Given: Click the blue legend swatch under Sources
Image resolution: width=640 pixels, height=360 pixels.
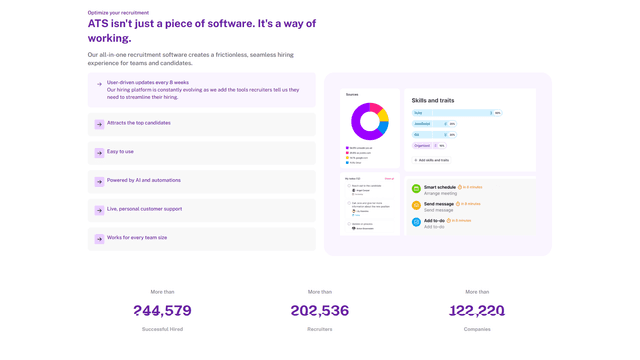Looking at the screenshot, I should click(x=347, y=162).
